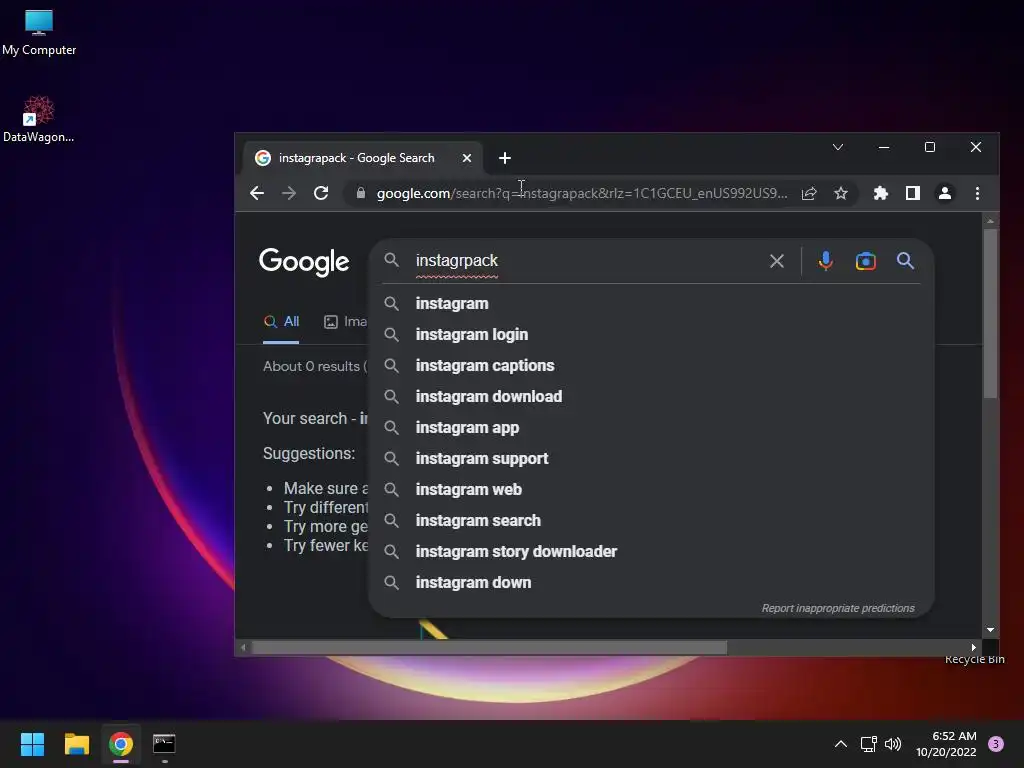View site information via the lock icon
This screenshot has width=1024, height=768.
click(x=360, y=193)
